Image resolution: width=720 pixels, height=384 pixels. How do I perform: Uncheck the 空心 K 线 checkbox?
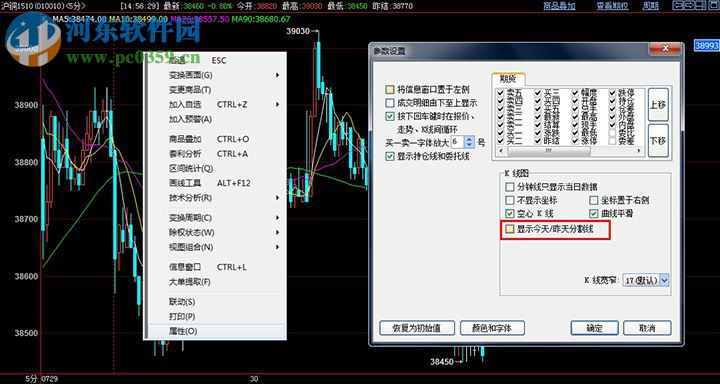[510, 214]
